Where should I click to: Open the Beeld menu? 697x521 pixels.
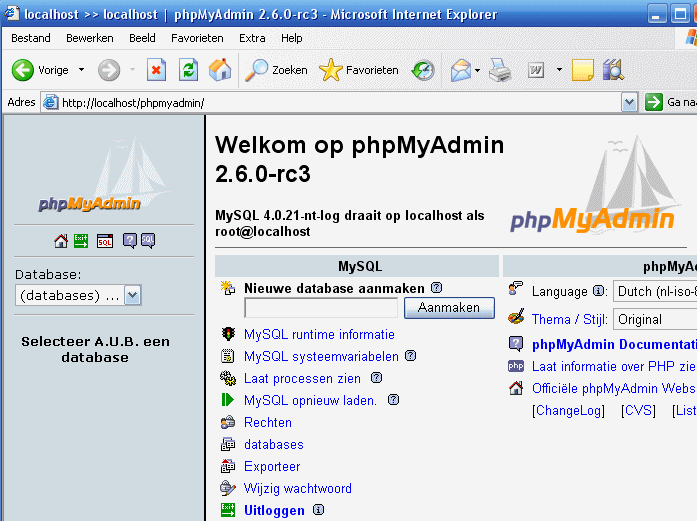click(x=142, y=38)
